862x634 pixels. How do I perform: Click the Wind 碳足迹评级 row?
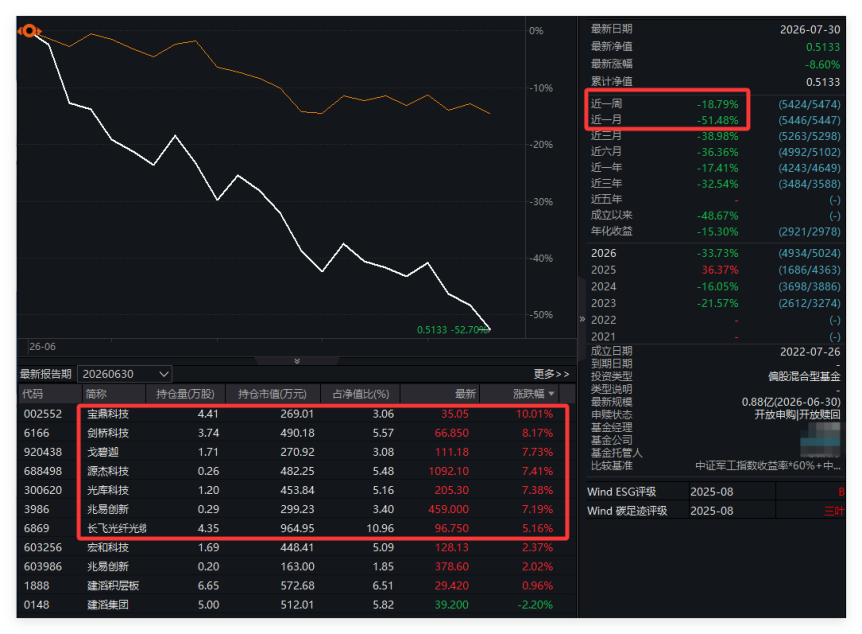click(x=715, y=511)
